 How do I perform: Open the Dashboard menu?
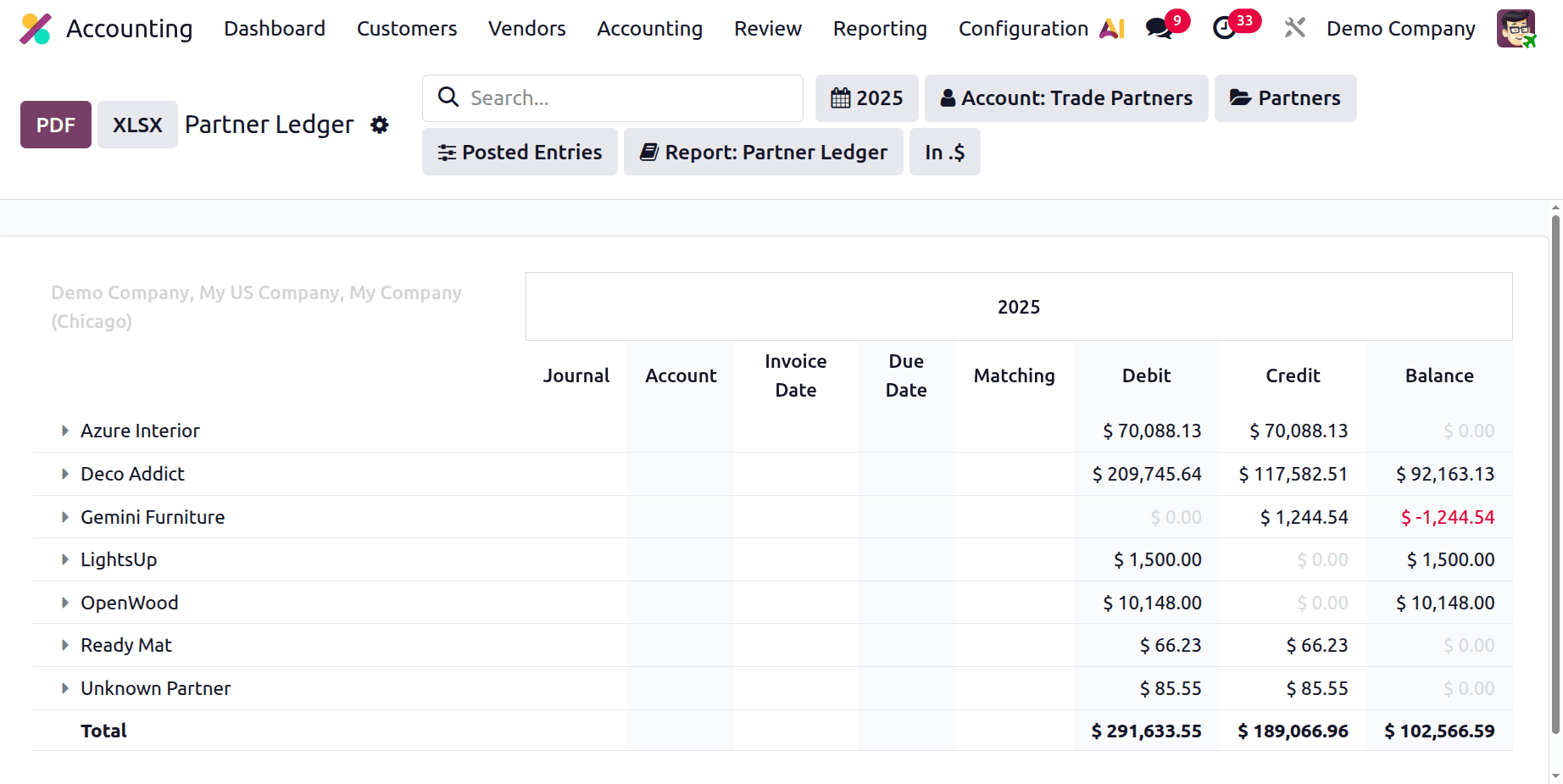click(275, 29)
